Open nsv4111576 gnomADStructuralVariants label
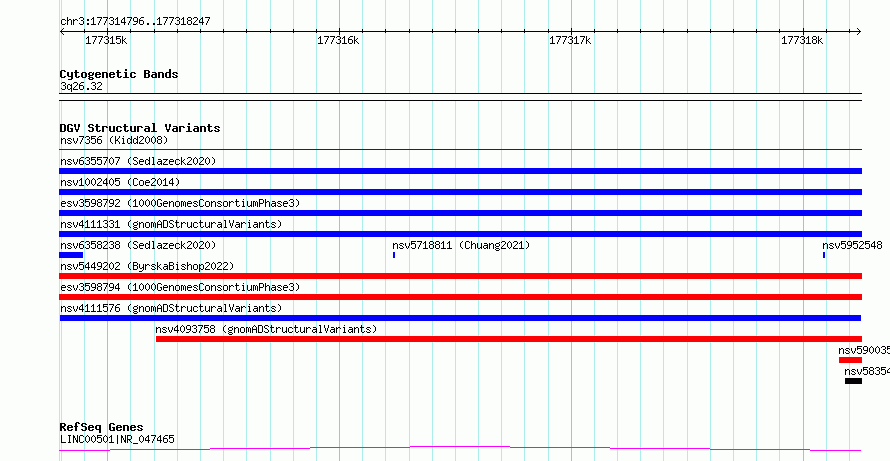The image size is (890, 461). tap(171, 308)
